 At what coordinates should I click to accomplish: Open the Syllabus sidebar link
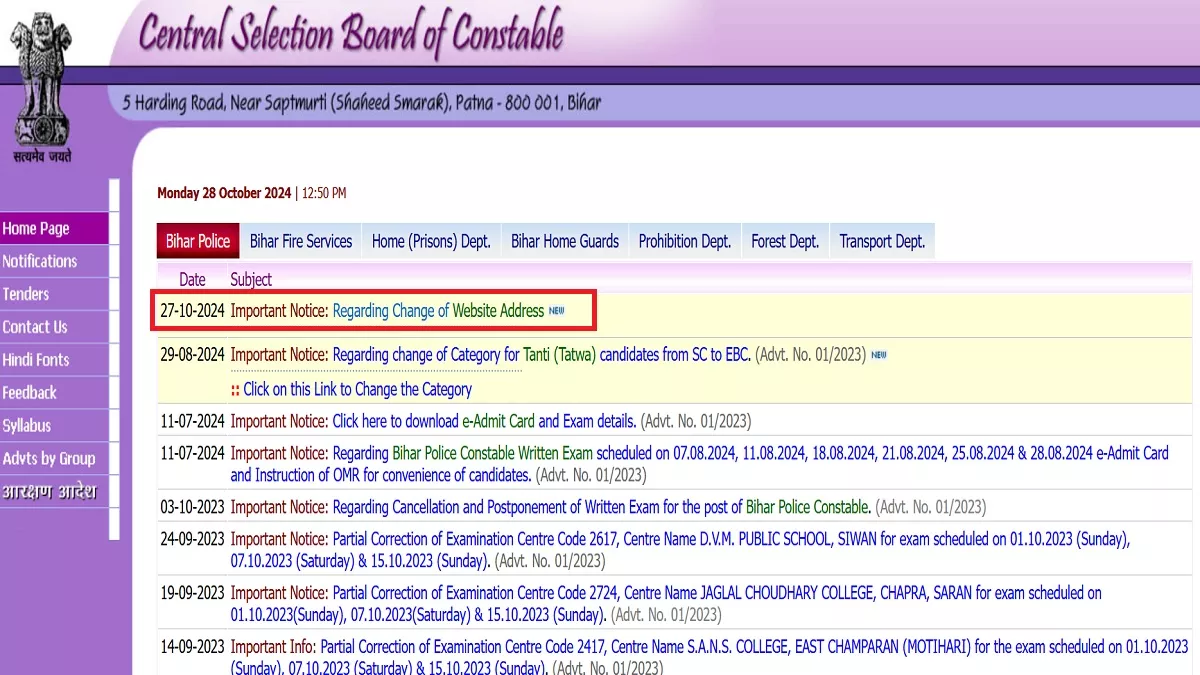click(x=27, y=426)
